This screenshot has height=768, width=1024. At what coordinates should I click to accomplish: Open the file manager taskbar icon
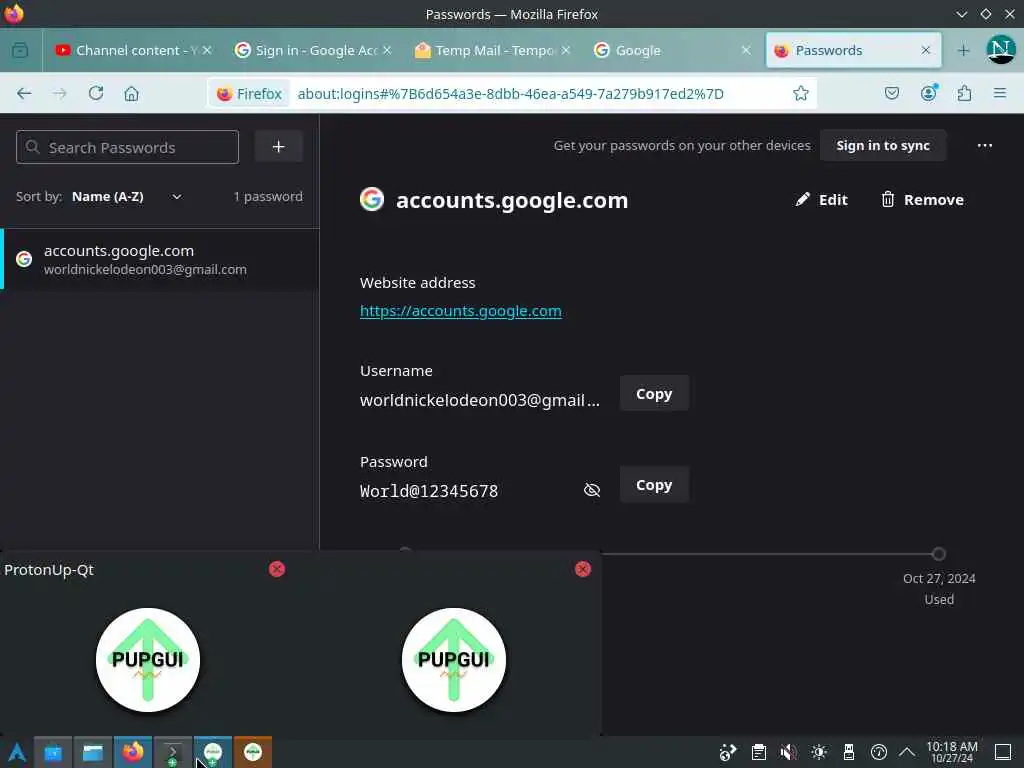(93, 752)
